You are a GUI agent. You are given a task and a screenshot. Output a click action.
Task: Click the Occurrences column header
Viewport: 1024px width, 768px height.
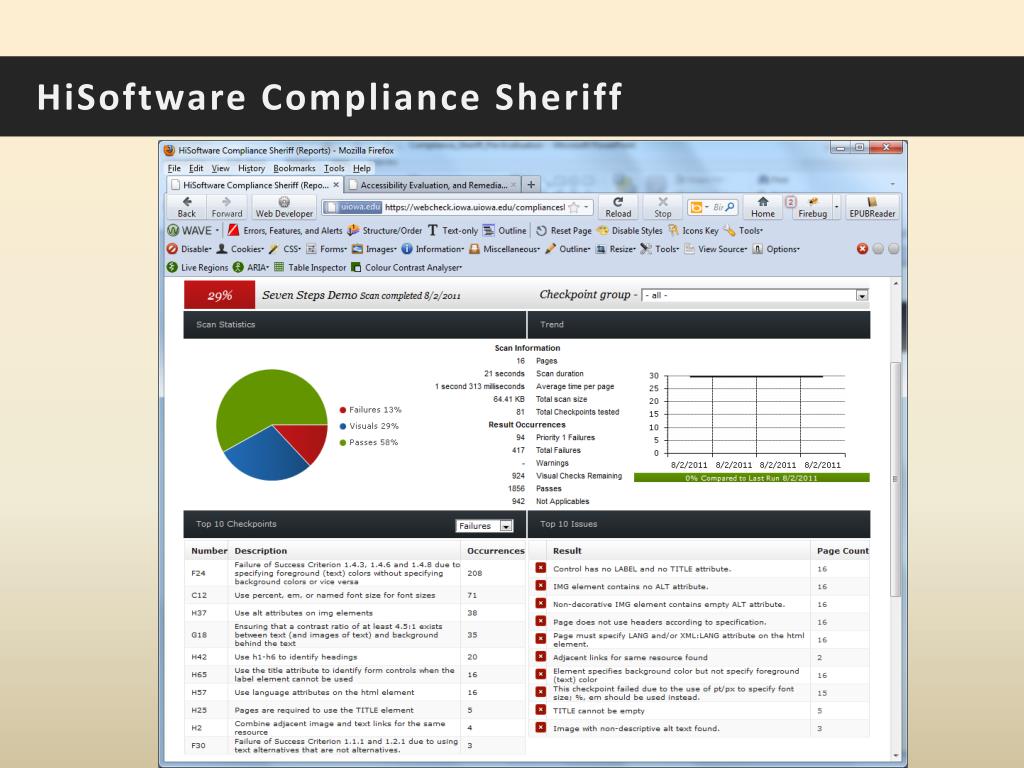pos(496,551)
